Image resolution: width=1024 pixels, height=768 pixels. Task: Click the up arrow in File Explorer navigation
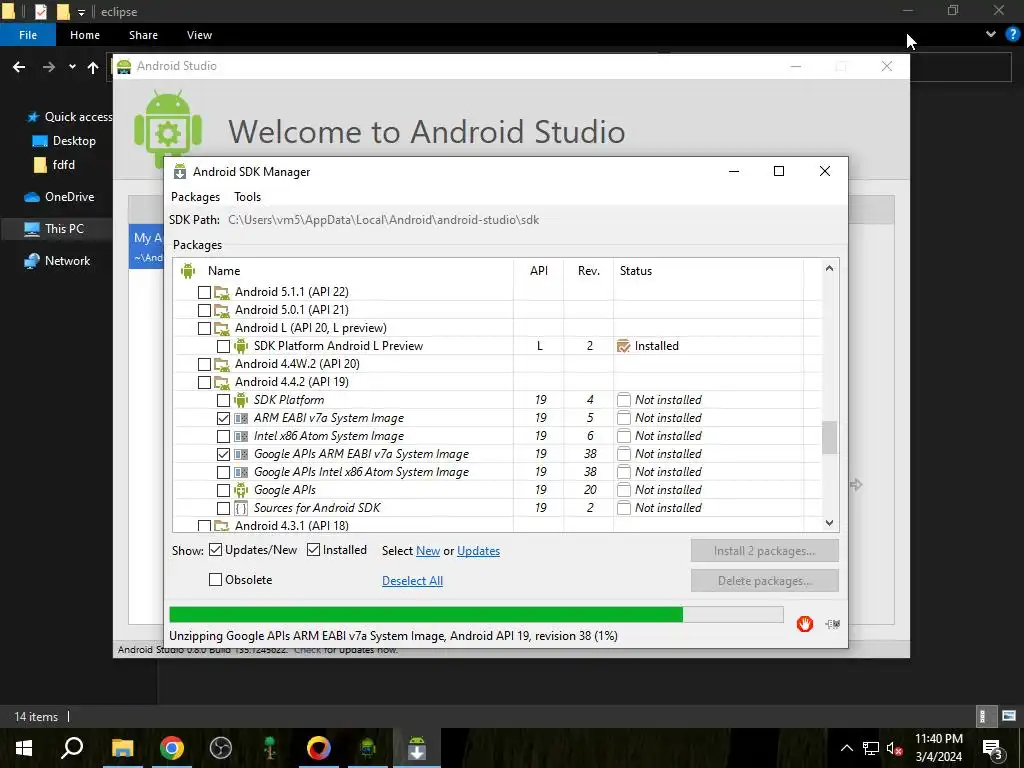pyautogui.click(x=93, y=67)
